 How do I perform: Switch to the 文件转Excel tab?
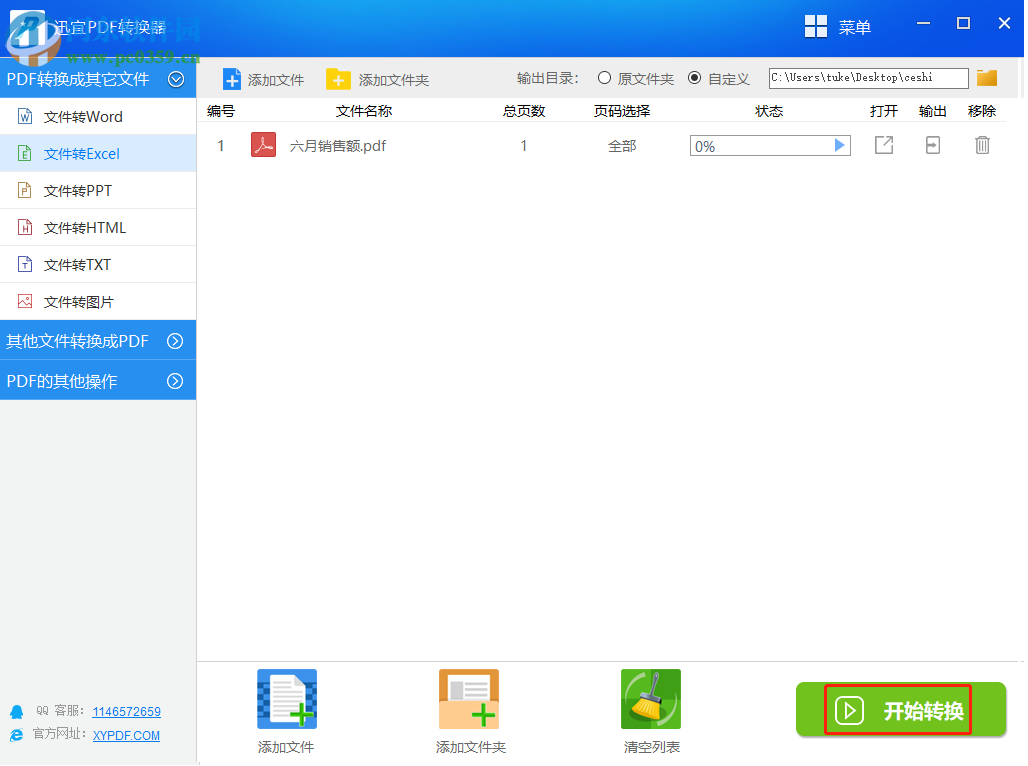[85, 153]
